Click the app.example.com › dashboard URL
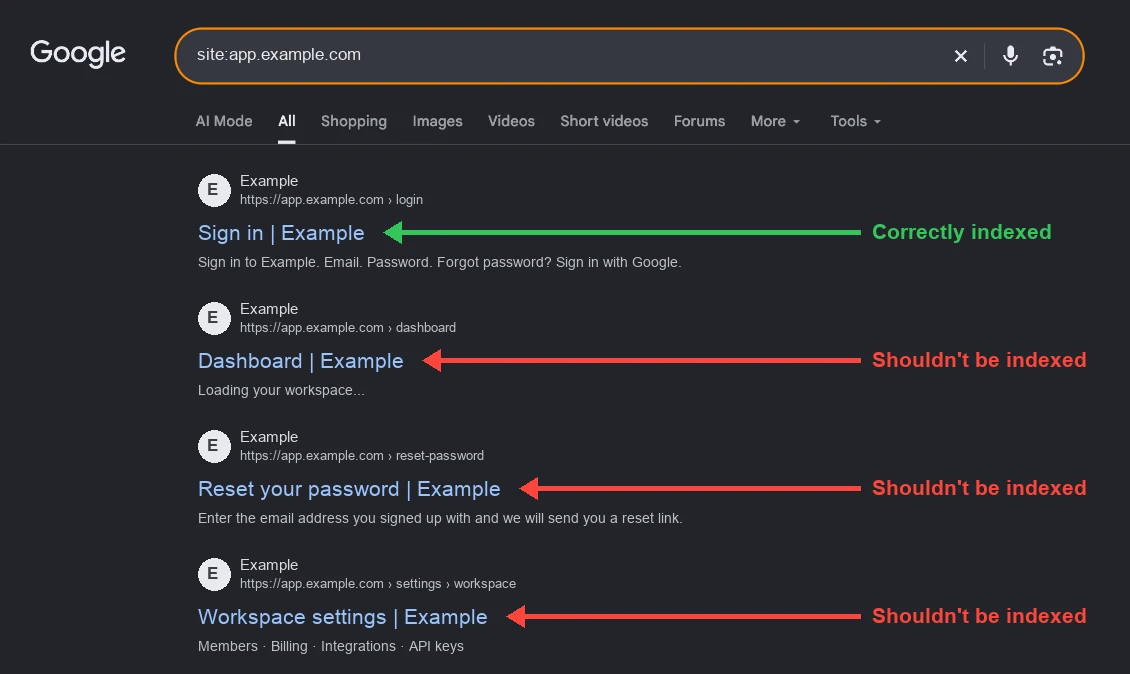 point(348,327)
